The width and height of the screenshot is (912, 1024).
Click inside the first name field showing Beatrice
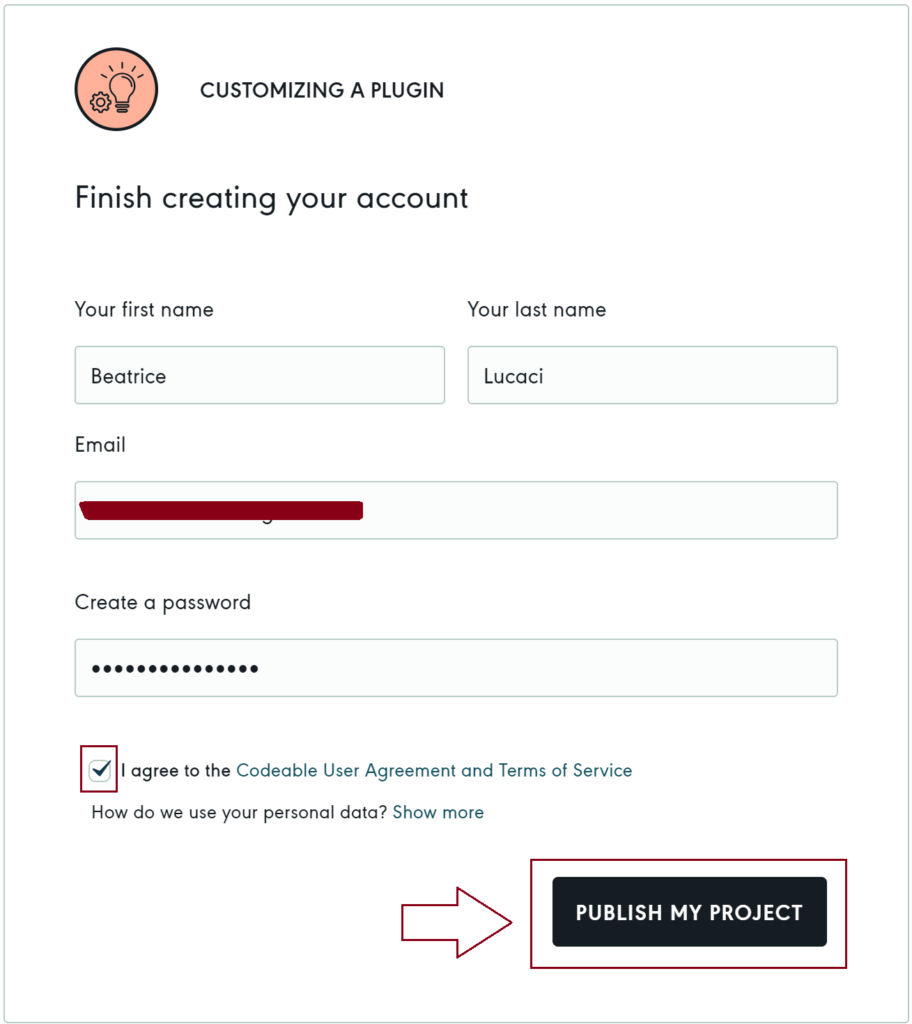click(260, 375)
